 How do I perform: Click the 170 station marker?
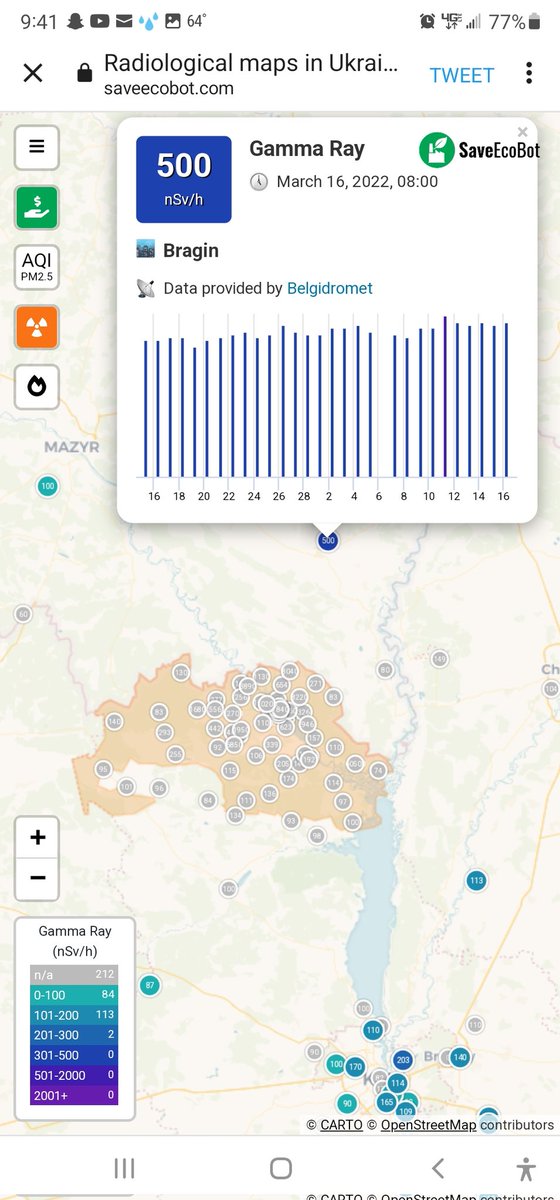(x=355, y=1067)
